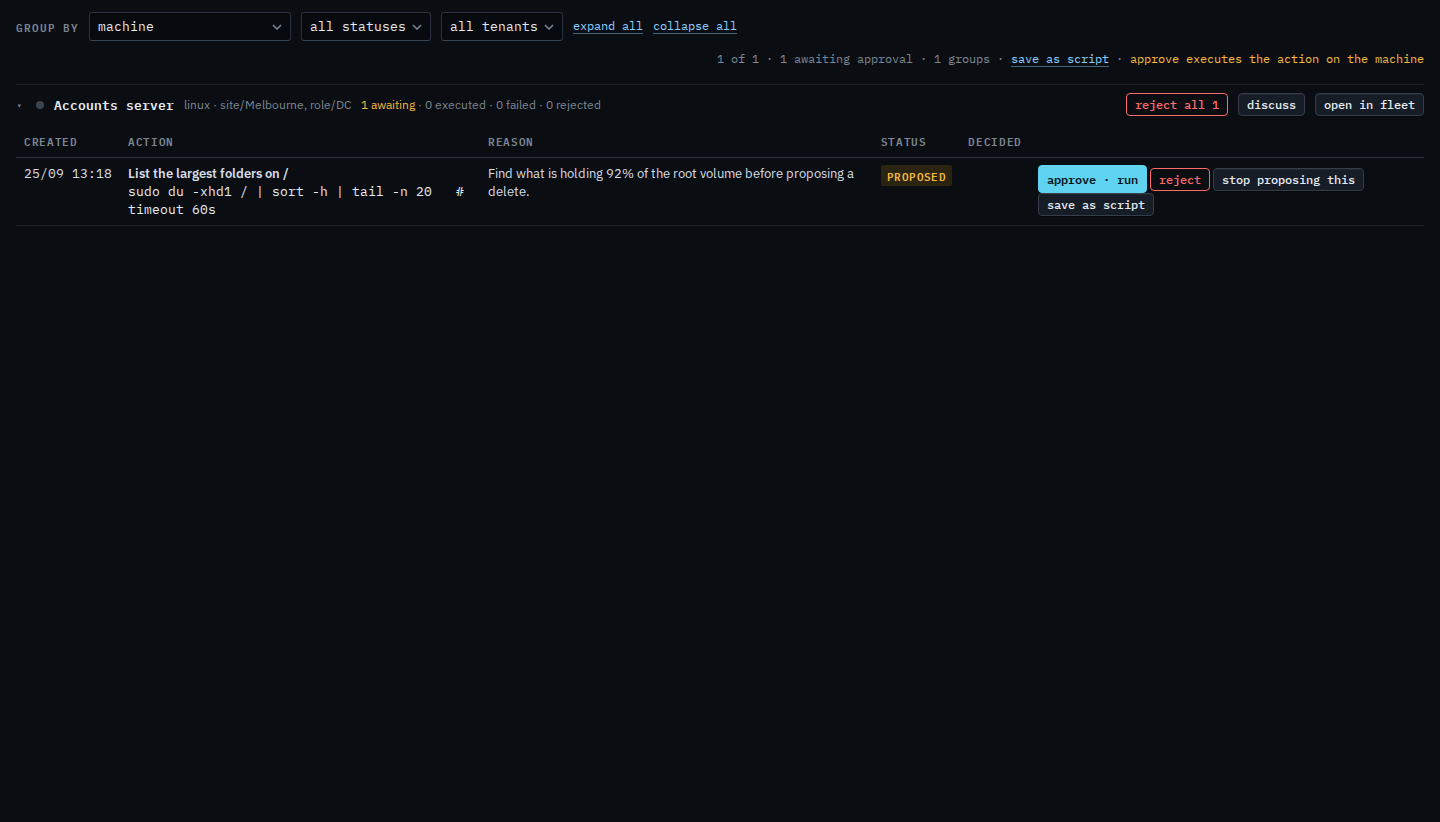The height and width of the screenshot is (822, 1440).
Task: Click the 0 executed count
Action: point(455,105)
